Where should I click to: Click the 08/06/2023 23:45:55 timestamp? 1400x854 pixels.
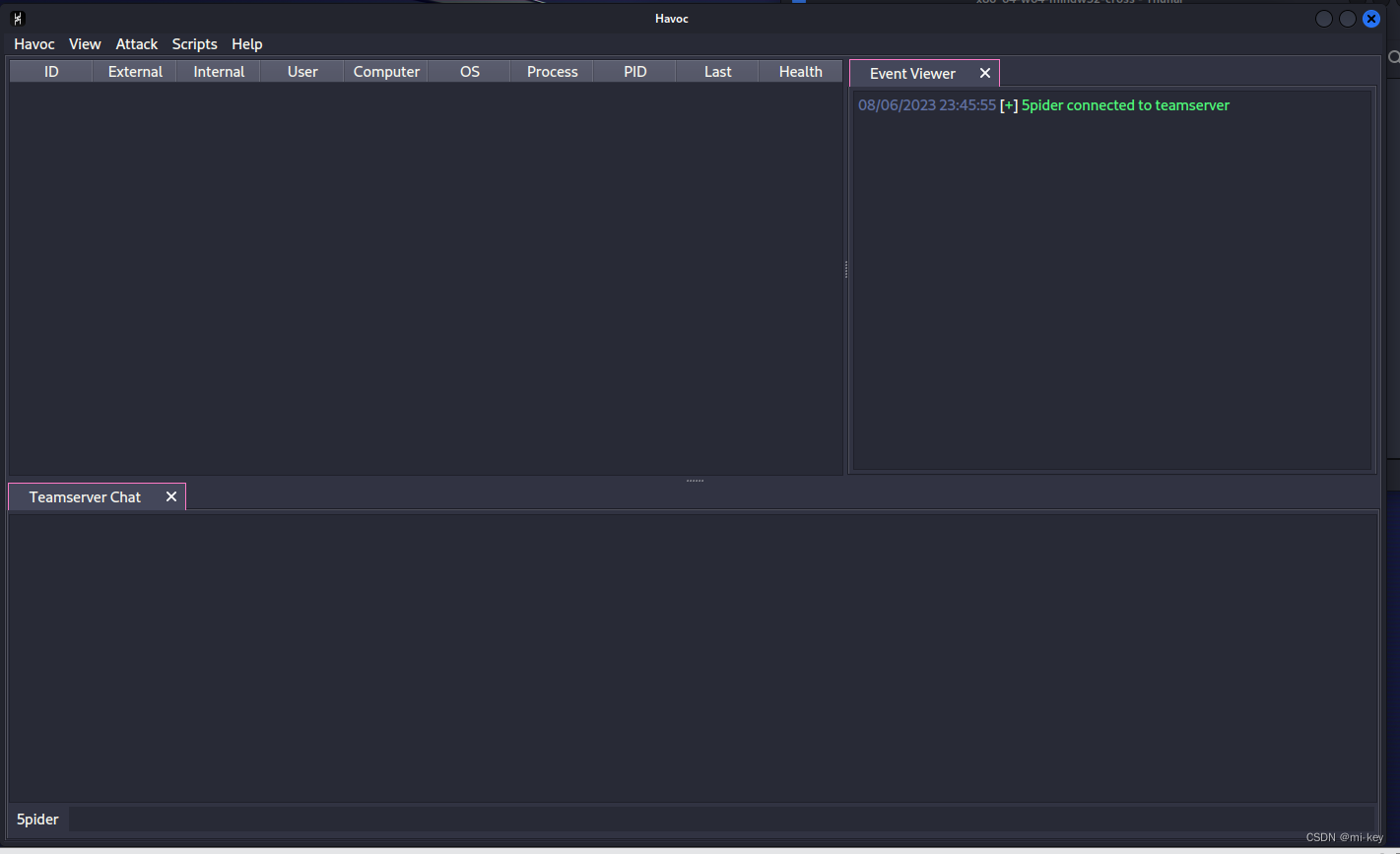[x=927, y=105]
